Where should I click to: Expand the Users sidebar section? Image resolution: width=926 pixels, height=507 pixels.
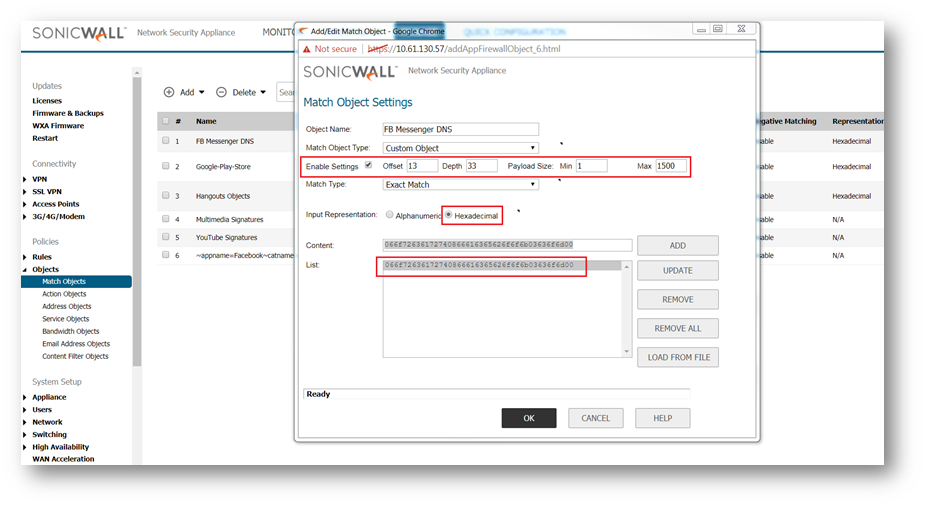pos(25,410)
